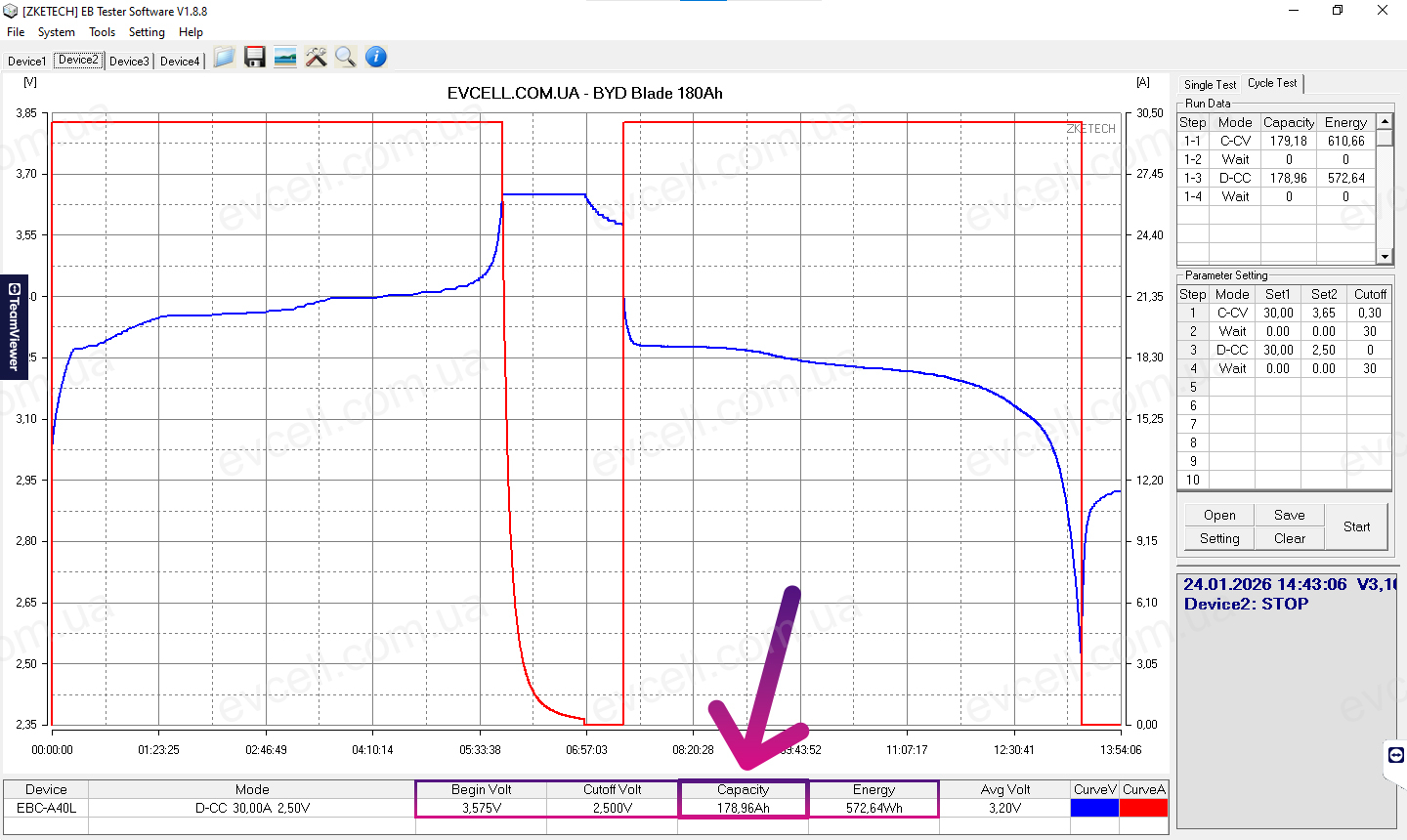Switch to the Device3 tab
This screenshot has height=840, width=1407.
pos(129,61)
